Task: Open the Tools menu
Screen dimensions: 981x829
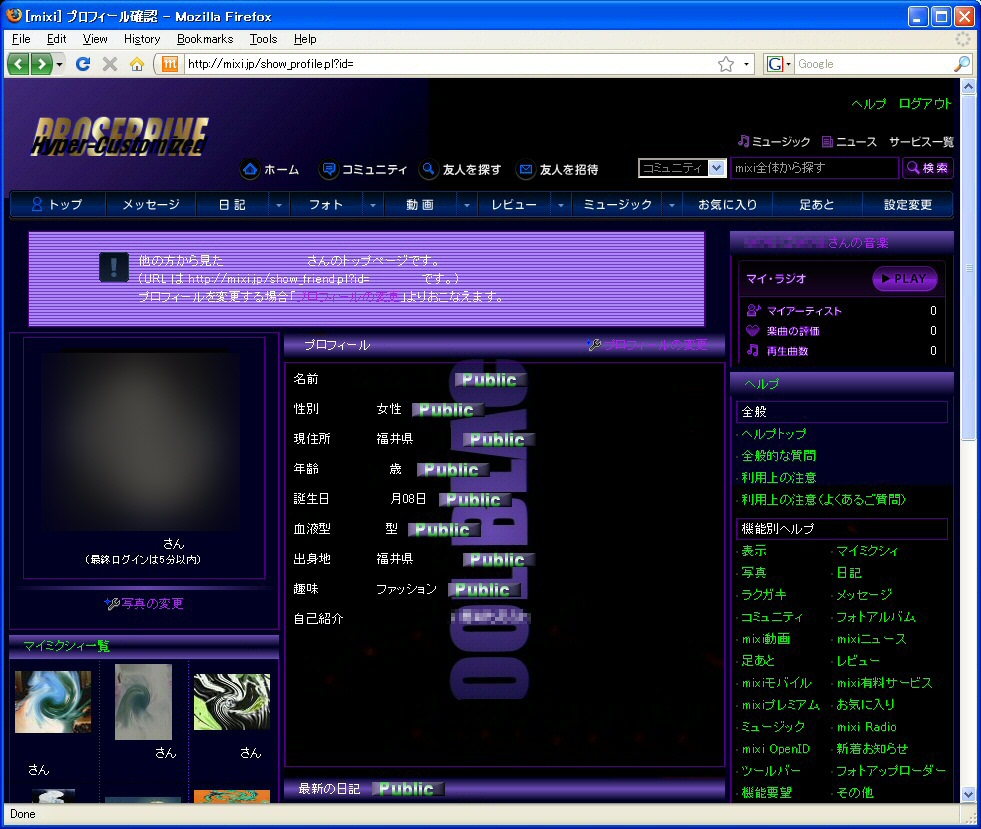Action: pos(263,39)
